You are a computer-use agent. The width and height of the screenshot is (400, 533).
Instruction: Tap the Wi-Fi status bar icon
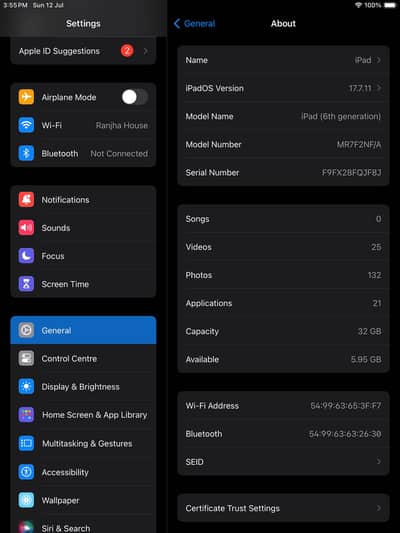tap(358, 5)
